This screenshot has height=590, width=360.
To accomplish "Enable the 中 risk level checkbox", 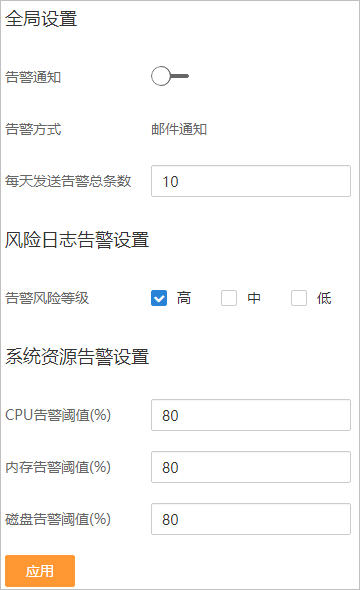I will (229, 298).
